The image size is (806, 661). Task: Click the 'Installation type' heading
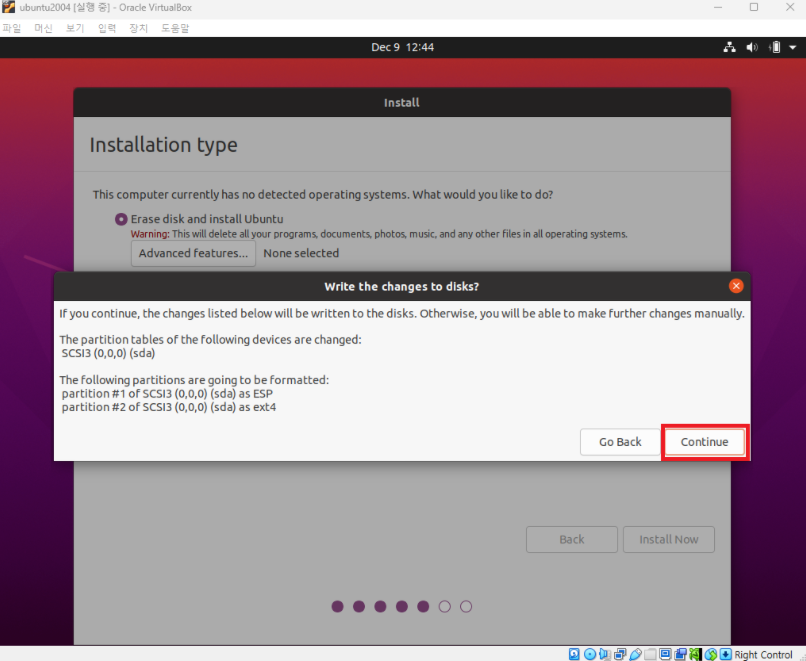pos(163,145)
